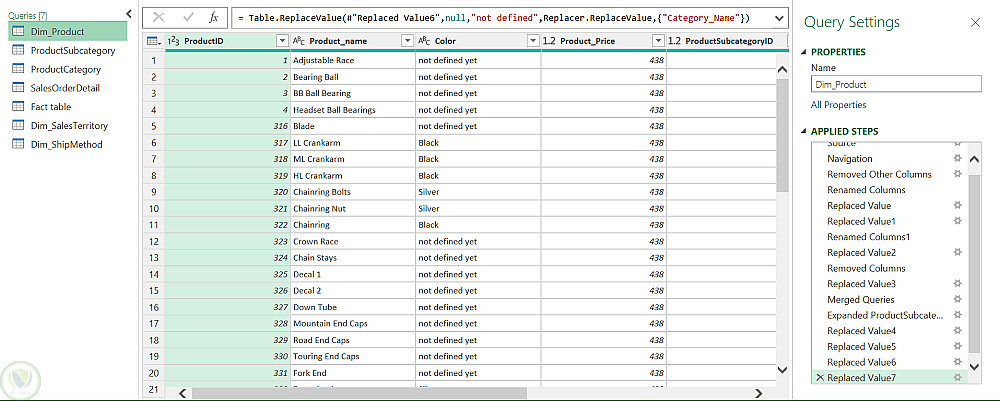Open settings gear for Replaced Value7 step

click(x=957, y=377)
